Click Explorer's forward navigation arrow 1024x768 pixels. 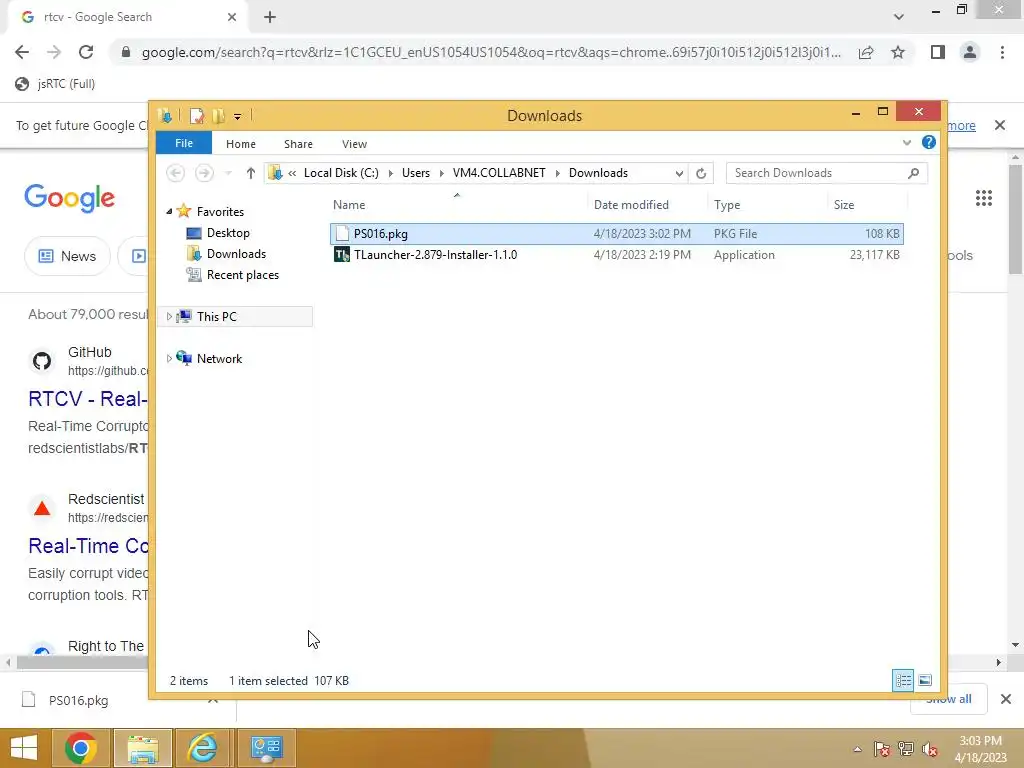[204, 173]
